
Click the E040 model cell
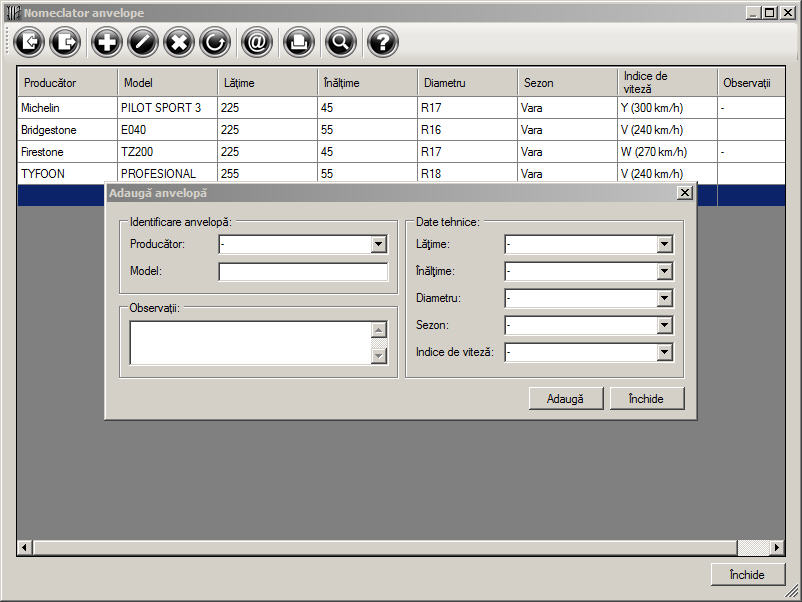point(168,130)
